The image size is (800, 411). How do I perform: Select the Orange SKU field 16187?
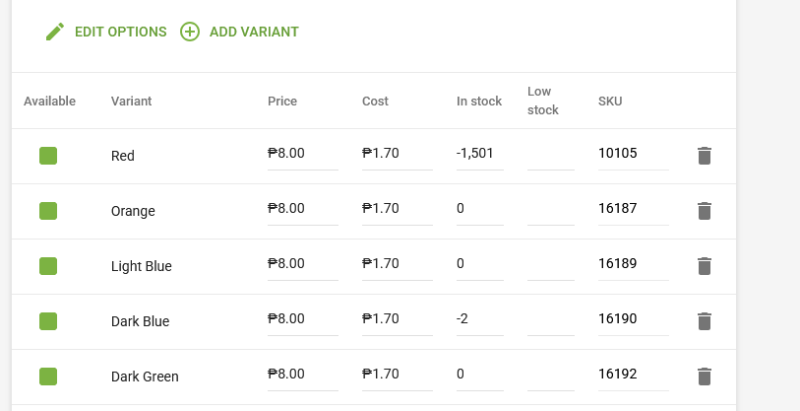[x=633, y=210]
